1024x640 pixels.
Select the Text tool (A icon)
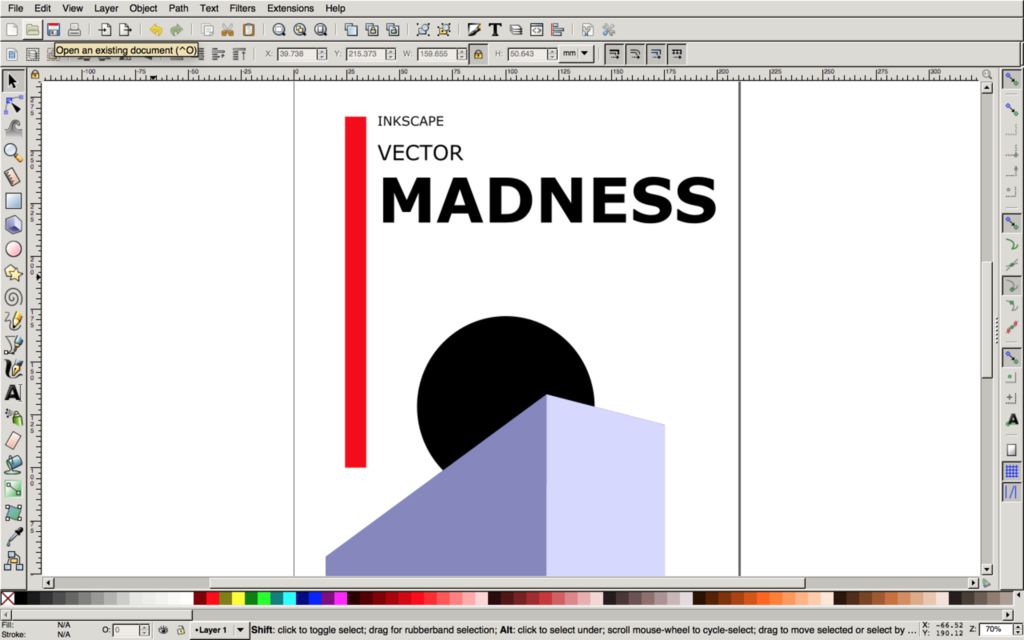point(13,393)
